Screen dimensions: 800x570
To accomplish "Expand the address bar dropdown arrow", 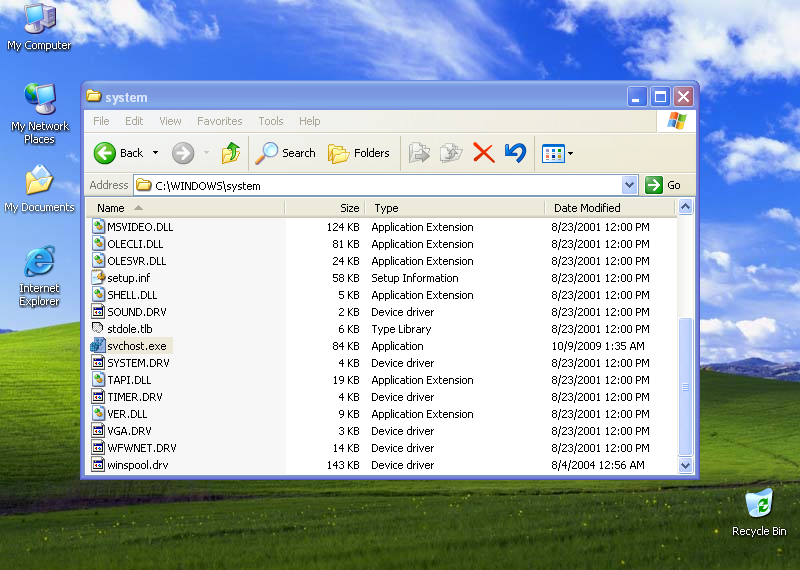I will click(x=629, y=185).
